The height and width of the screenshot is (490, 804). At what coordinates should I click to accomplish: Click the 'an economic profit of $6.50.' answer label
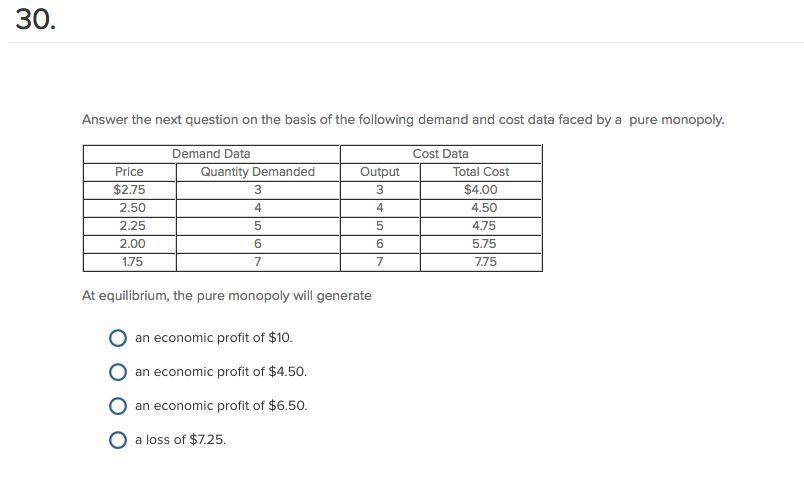[220, 406]
